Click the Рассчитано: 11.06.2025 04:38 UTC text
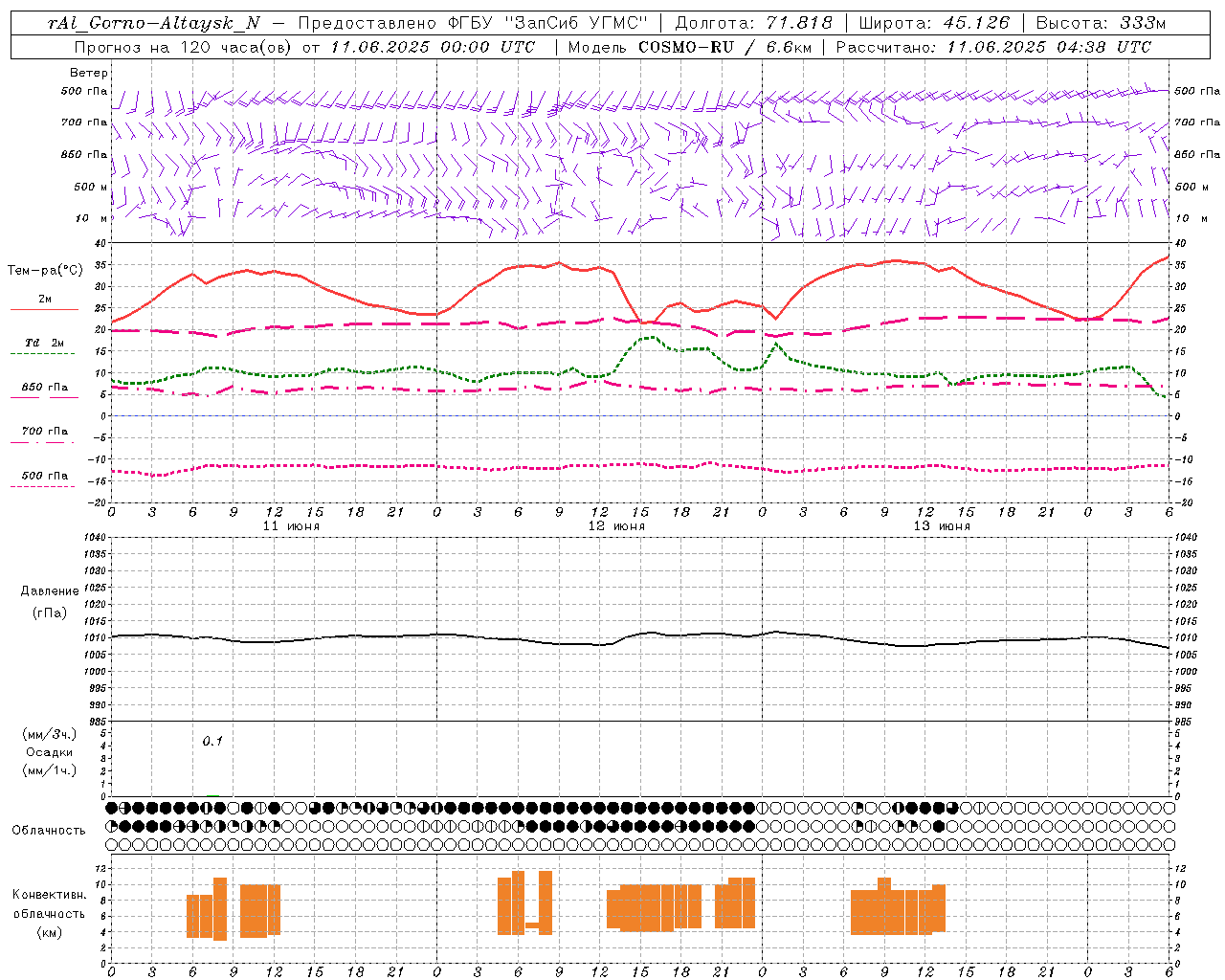This screenshot has width=1225, height=980. point(993,47)
